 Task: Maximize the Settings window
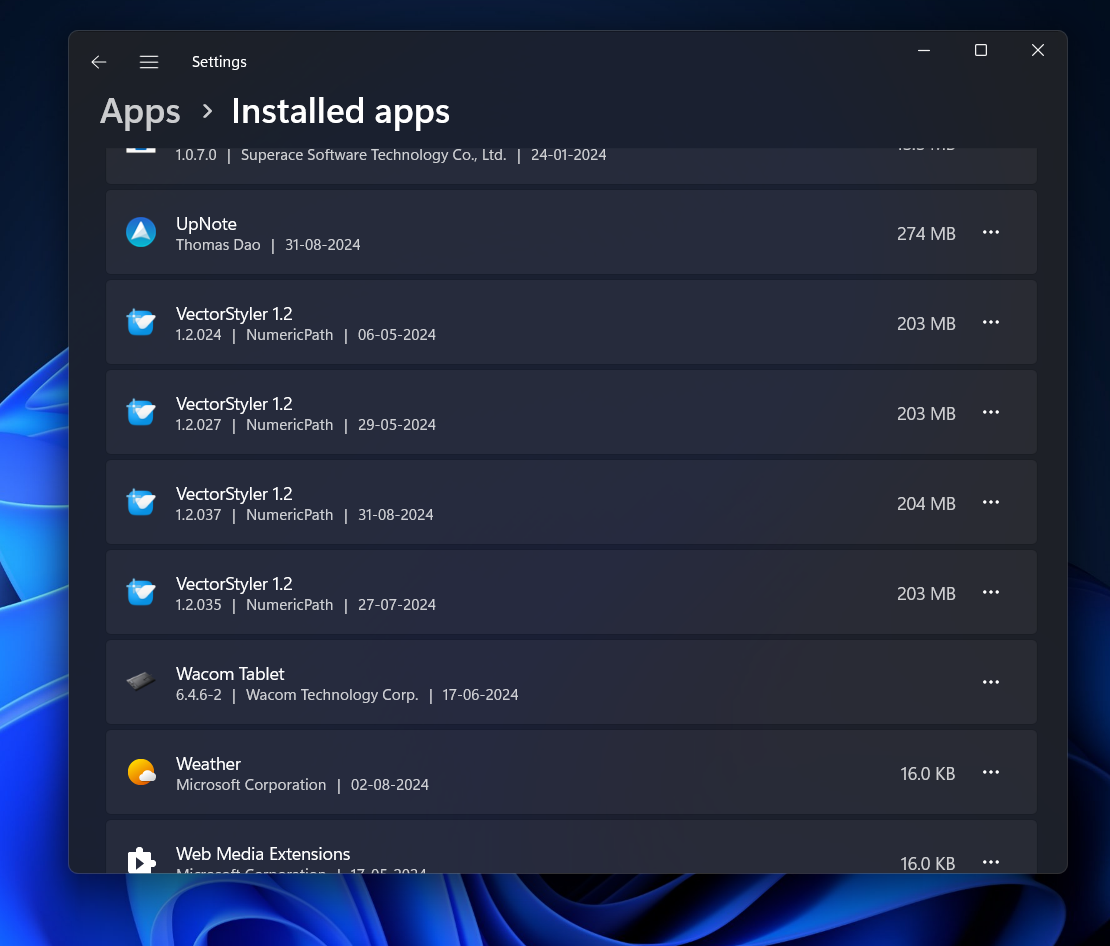coord(981,51)
